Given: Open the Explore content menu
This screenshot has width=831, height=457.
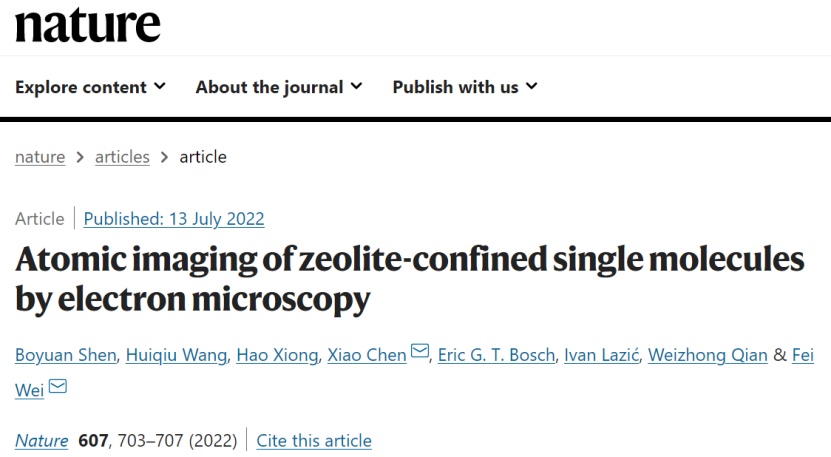Looking at the screenshot, I should pos(90,87).
